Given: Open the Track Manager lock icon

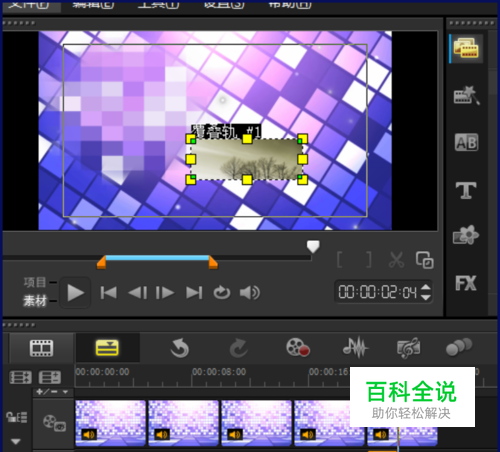Looking at the screenshot, I should tap(17, 417).
